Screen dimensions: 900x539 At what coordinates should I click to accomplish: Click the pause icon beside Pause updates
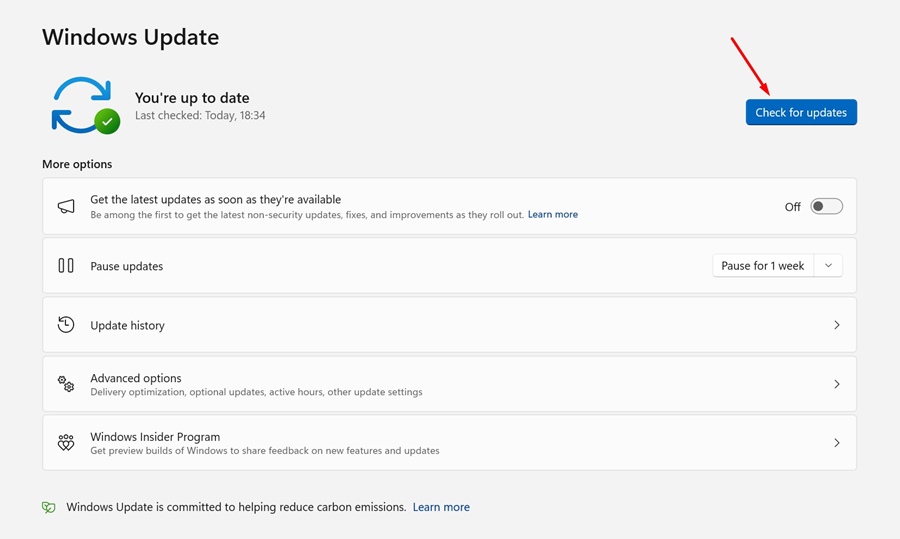(x=66, y=266)
